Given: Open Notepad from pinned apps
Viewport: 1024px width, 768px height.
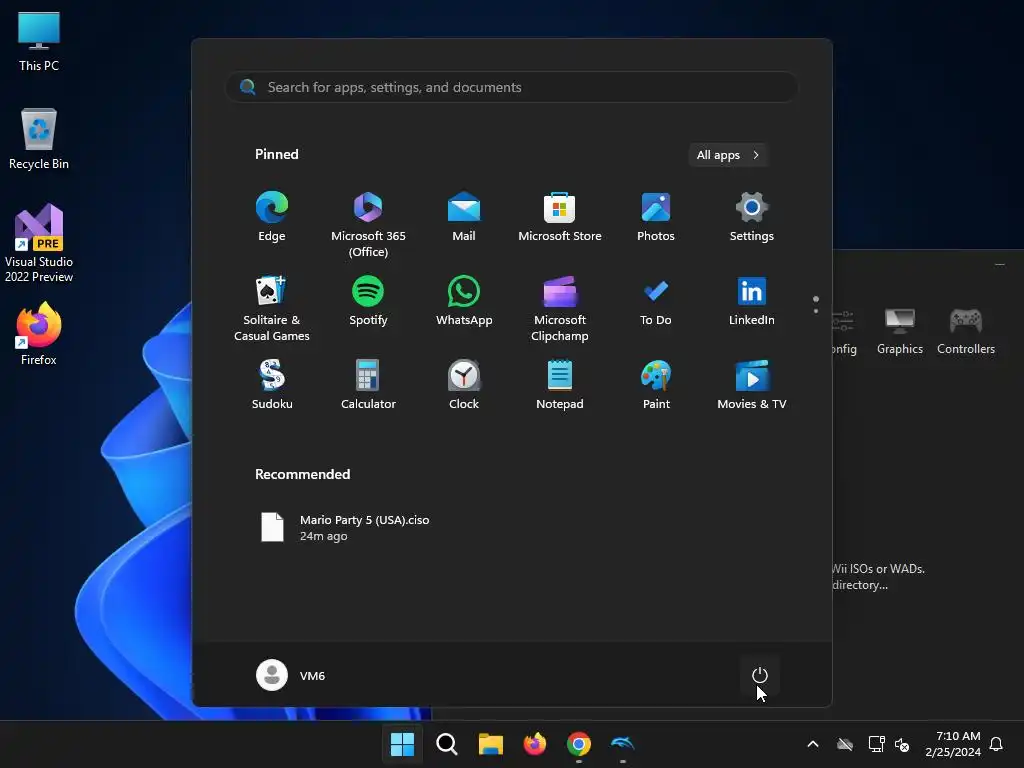Looking at the screenshot, I should 560,385.
